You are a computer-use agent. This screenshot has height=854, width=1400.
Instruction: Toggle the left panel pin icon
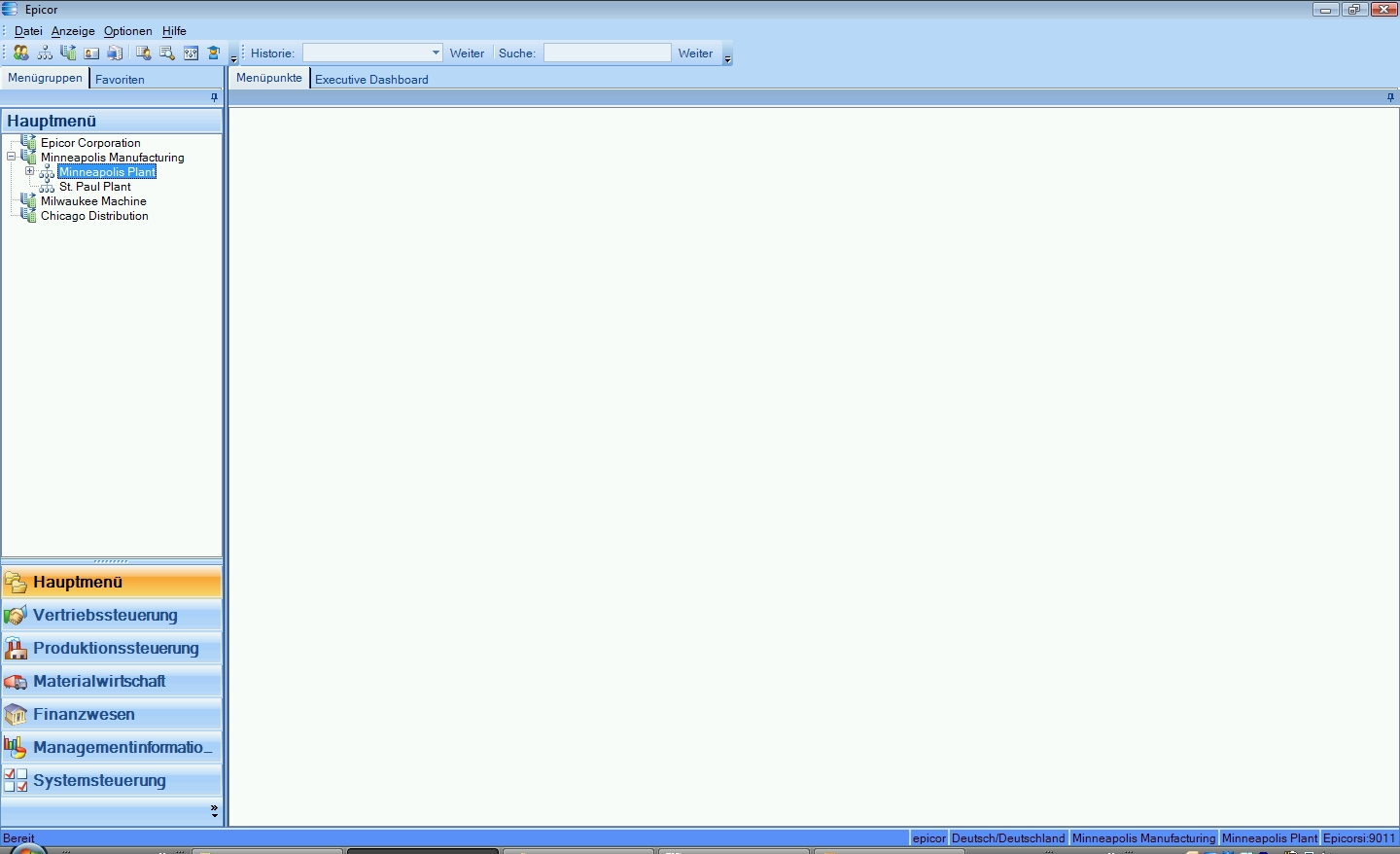(215, 97)
